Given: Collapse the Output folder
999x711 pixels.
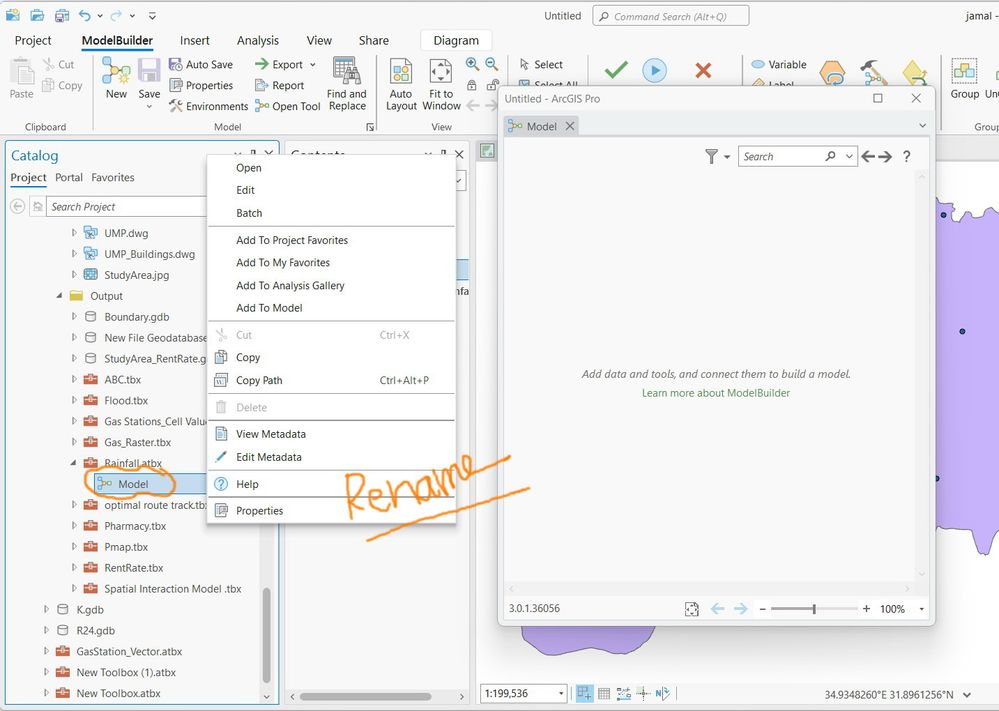Looking at the screenshot, I should 59,296.
